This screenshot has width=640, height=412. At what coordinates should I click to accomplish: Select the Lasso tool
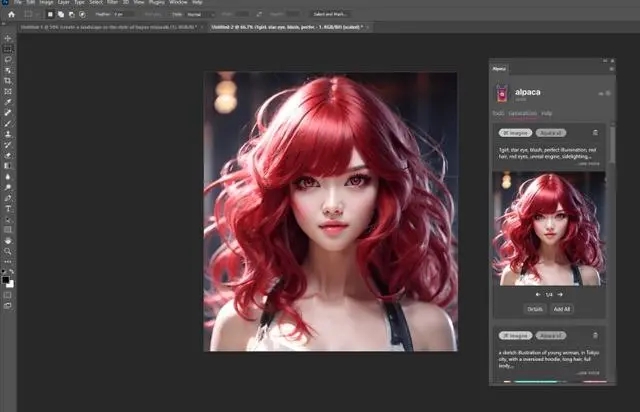point(8,60)
